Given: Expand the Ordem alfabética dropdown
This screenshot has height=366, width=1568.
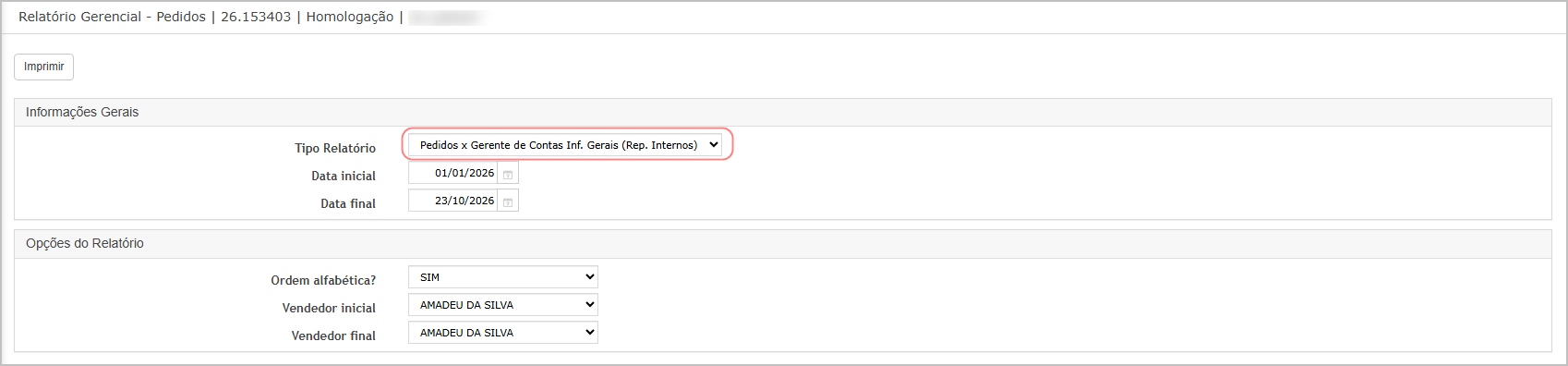Looking at the screenshot, I should (x=503, y=277).
